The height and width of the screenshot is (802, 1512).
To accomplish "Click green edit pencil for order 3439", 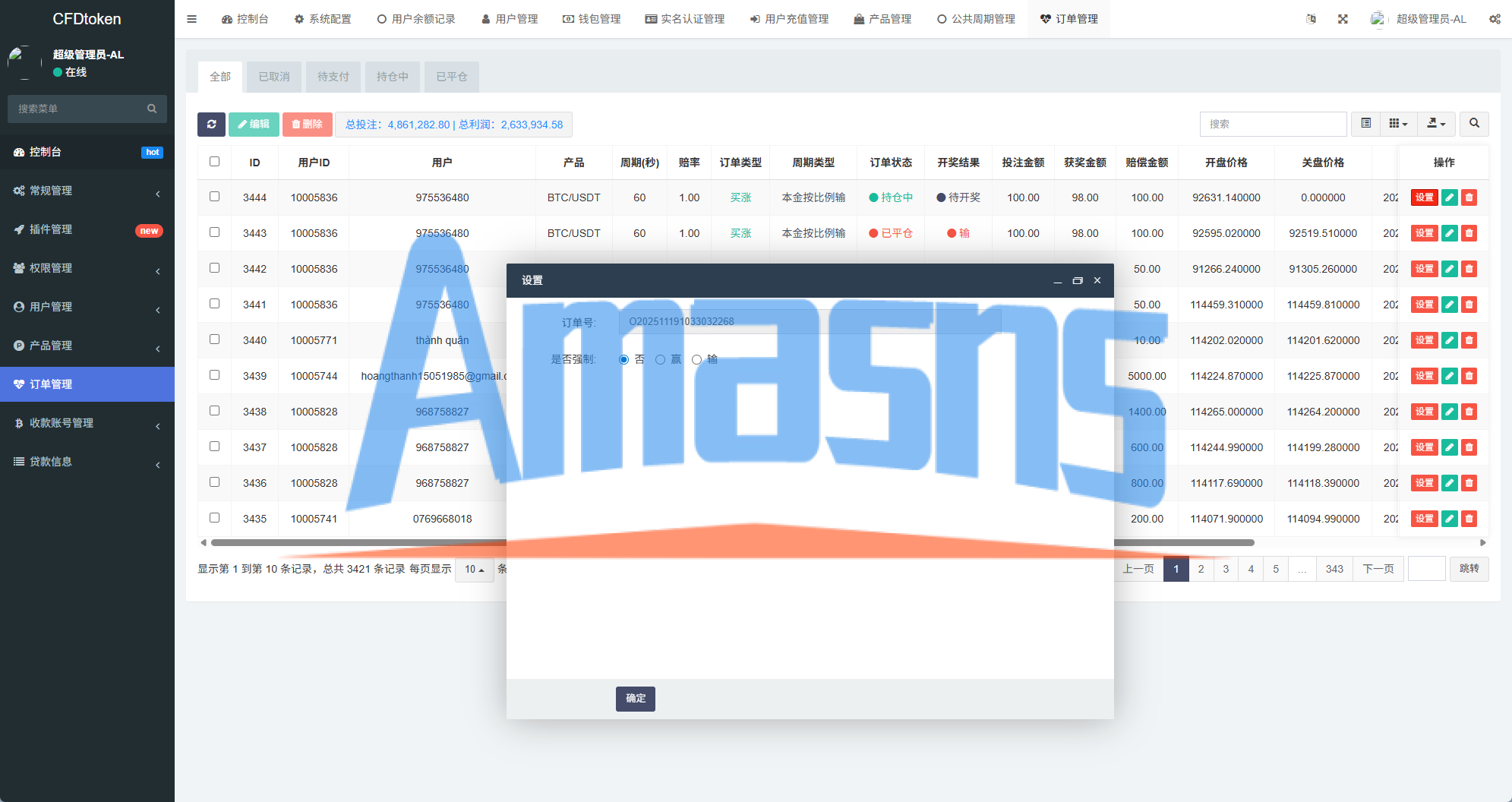I will pyautogui.click(x=1450, y=376).
